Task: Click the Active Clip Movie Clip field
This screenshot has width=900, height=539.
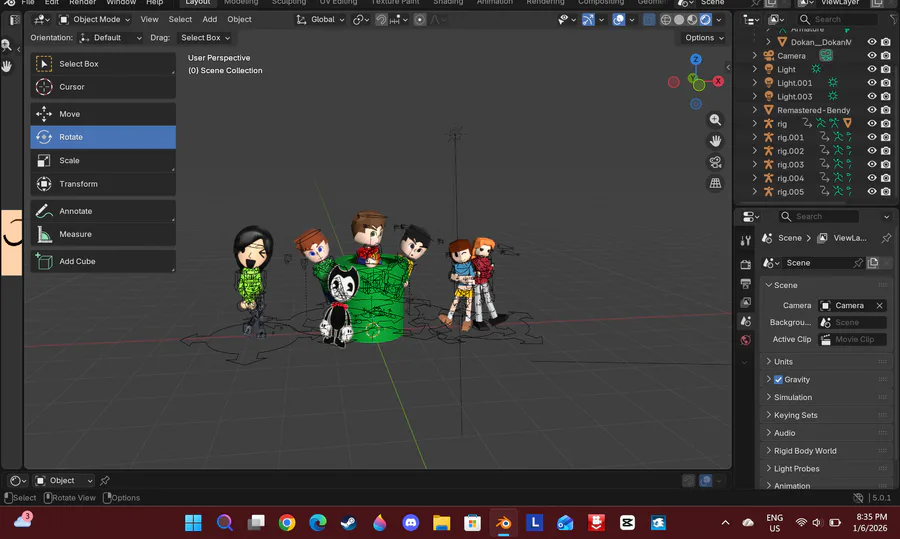Action: [852, 339]
